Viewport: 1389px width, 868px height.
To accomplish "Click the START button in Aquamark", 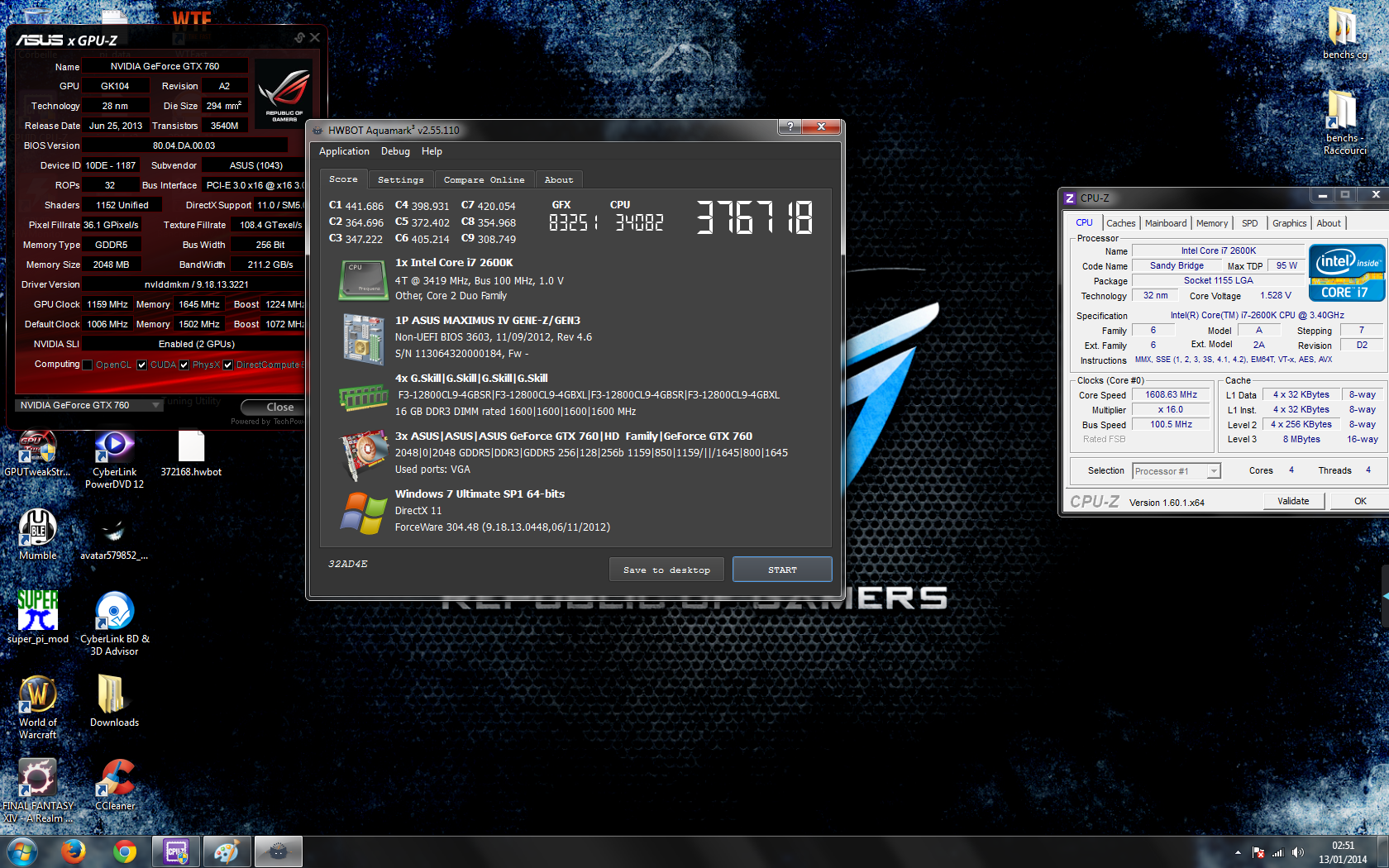I will pyautogui.click(x=782, y=570).
